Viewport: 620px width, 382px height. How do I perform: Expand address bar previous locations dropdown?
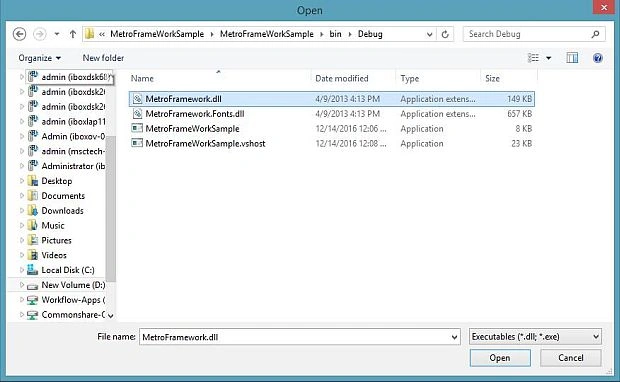click(429, 34)
